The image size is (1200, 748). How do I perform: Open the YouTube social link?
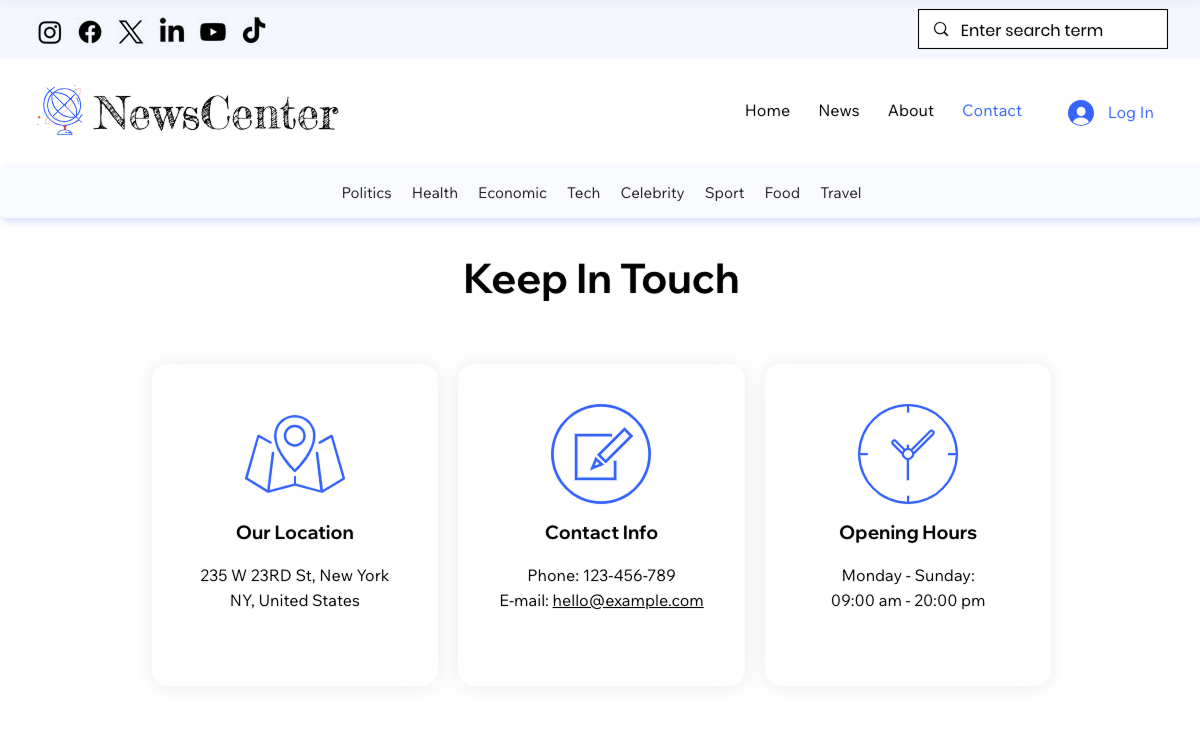pyautogui.click(x=213, y=32)
